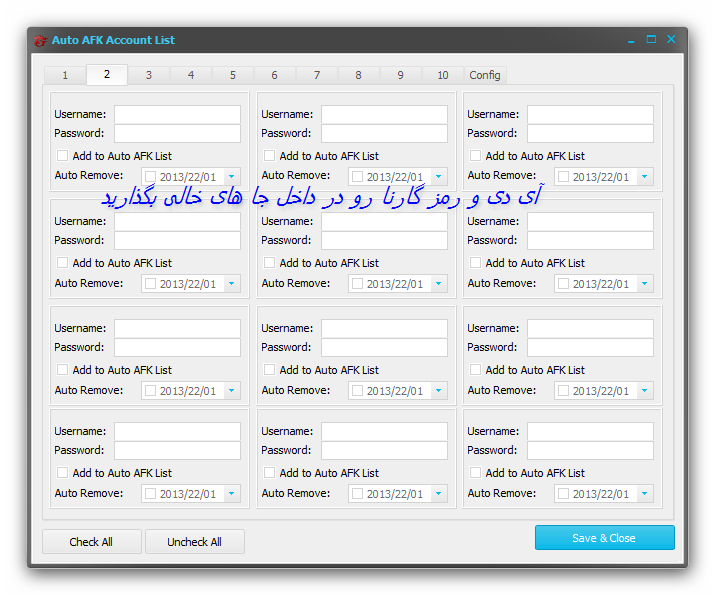The height and width of the screenshot is (595, 715).
Task: Click the Password field in top-left box
Action: pyautogui.click(x=177, y=134)
